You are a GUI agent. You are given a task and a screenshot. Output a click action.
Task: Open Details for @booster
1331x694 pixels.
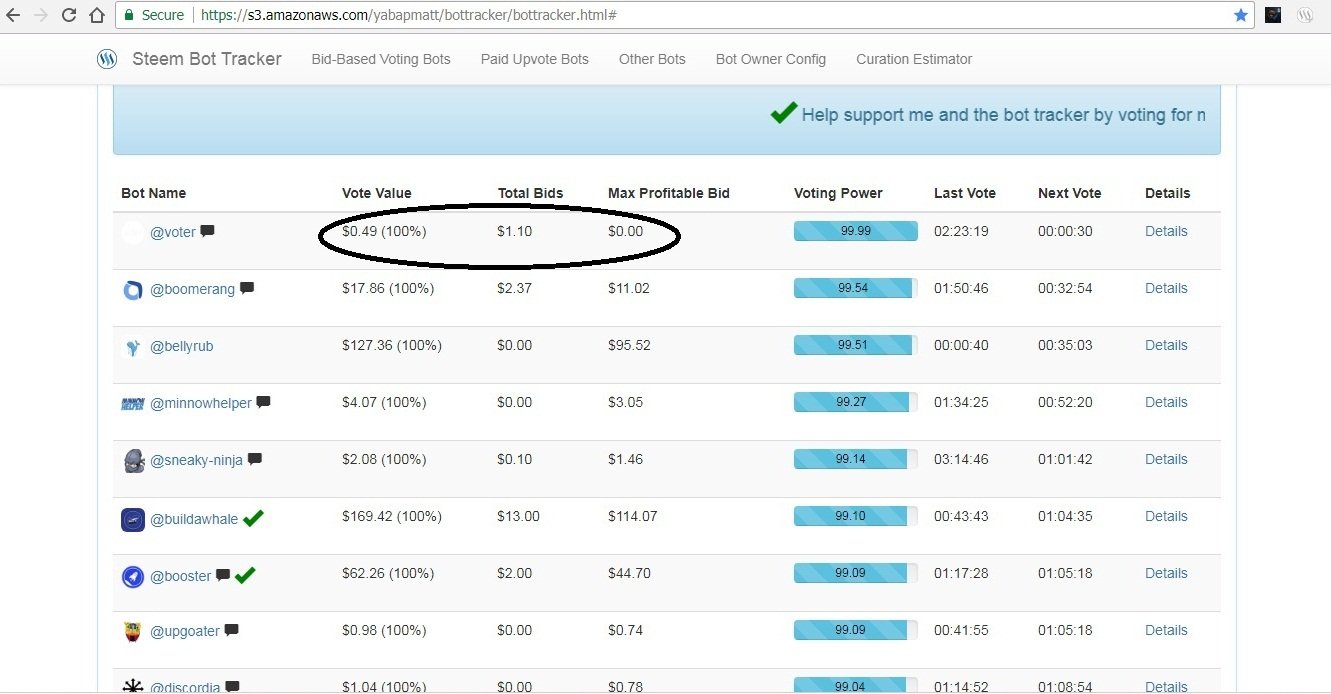[x=1166, y=573]
